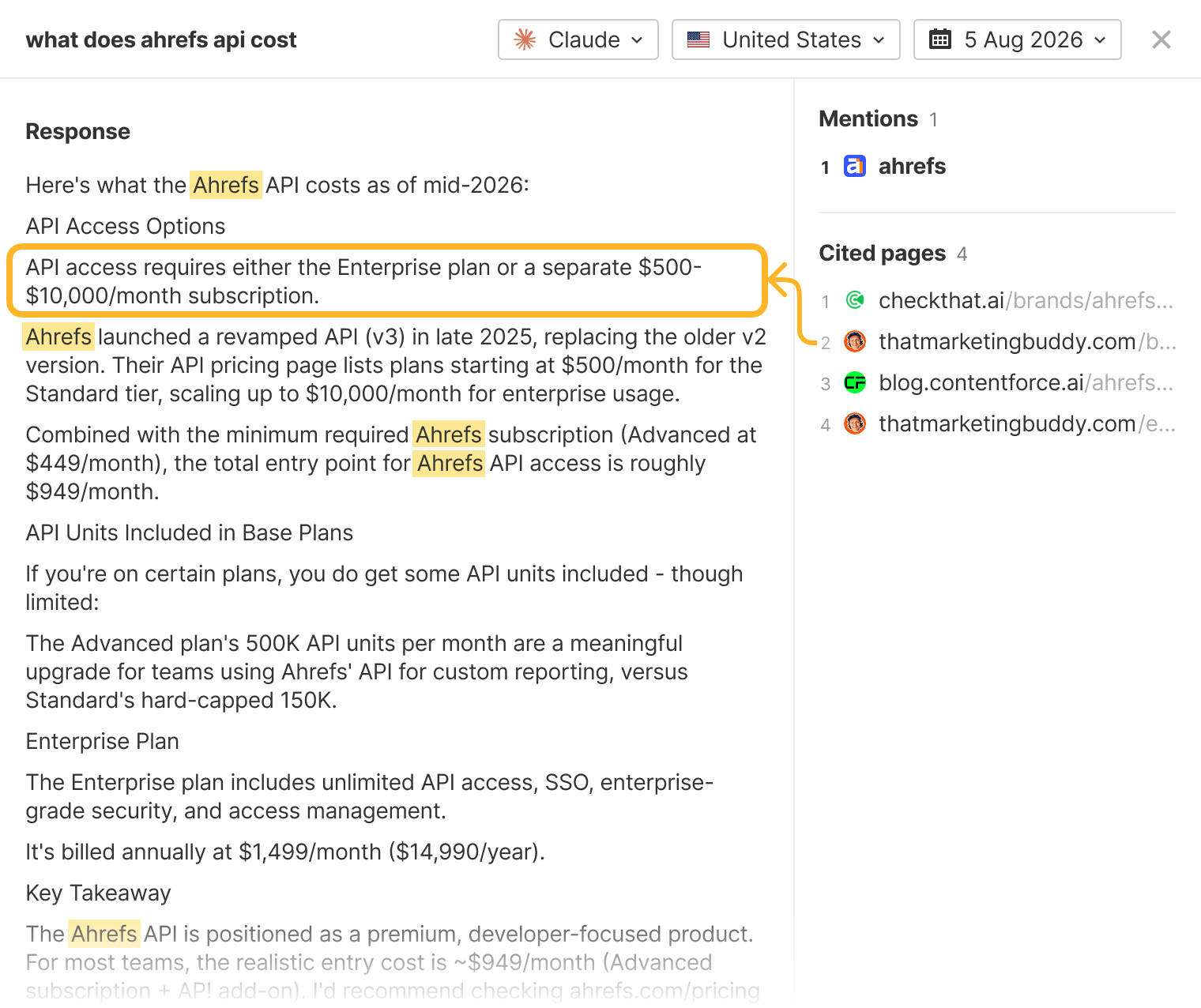1201x1008 pixels.
Task: Click highlighted Ahrefs before 'API access is roughly'
Action: click(450, 463)
